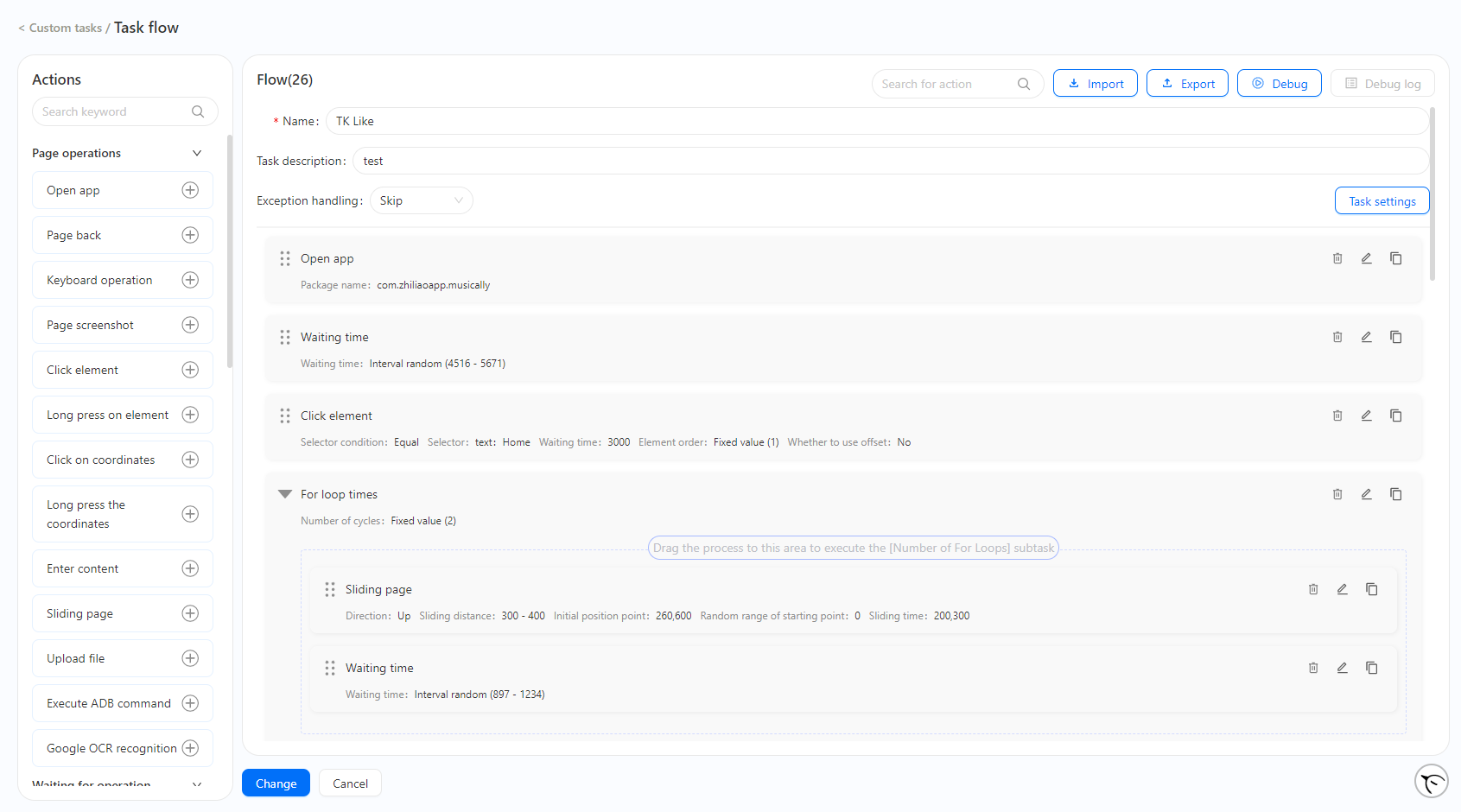1461x812 pixels.
Task: Edit the nested Waiting time step
Action: click(x=1343, y=668)
